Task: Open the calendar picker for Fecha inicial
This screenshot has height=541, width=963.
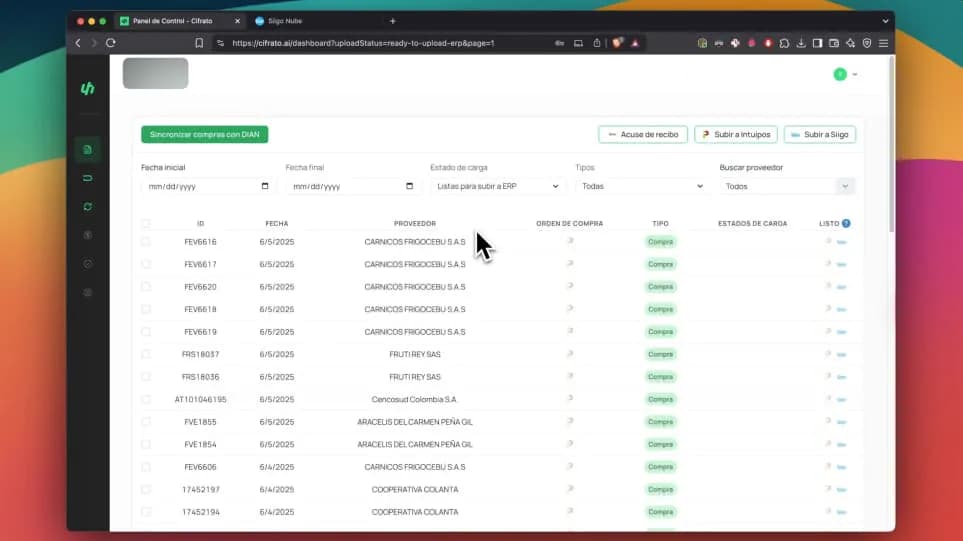Action: (265, 186)
